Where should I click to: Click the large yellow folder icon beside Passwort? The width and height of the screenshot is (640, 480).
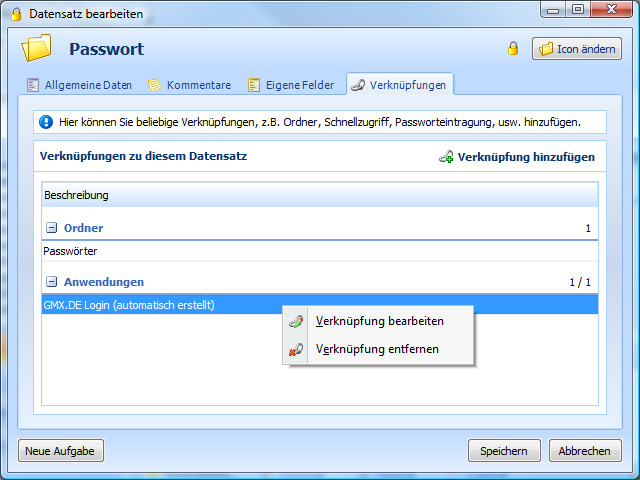36,48
